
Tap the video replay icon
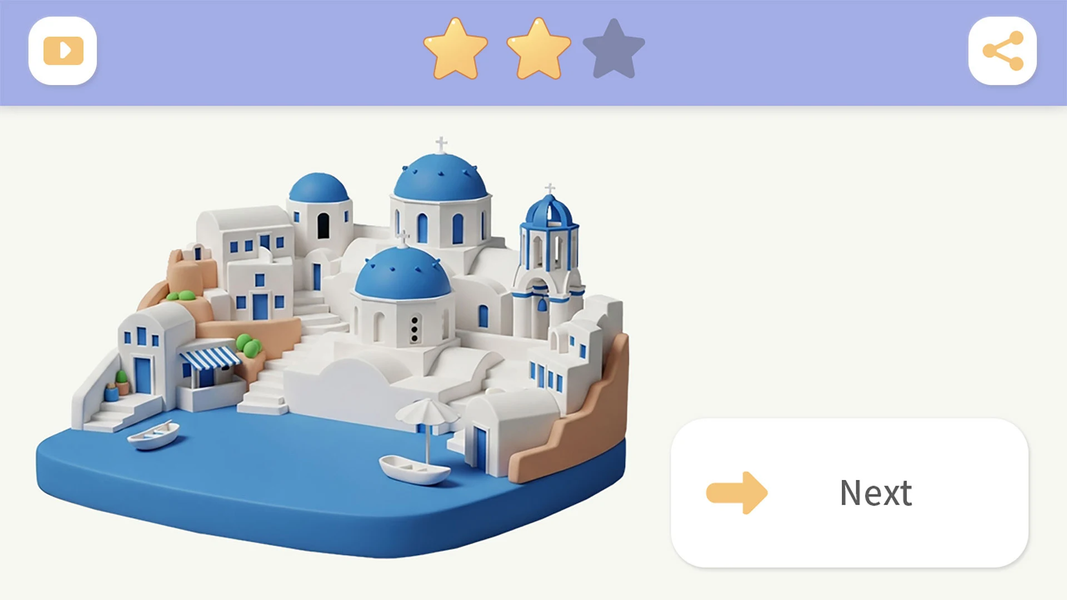[x=63, y=51]
